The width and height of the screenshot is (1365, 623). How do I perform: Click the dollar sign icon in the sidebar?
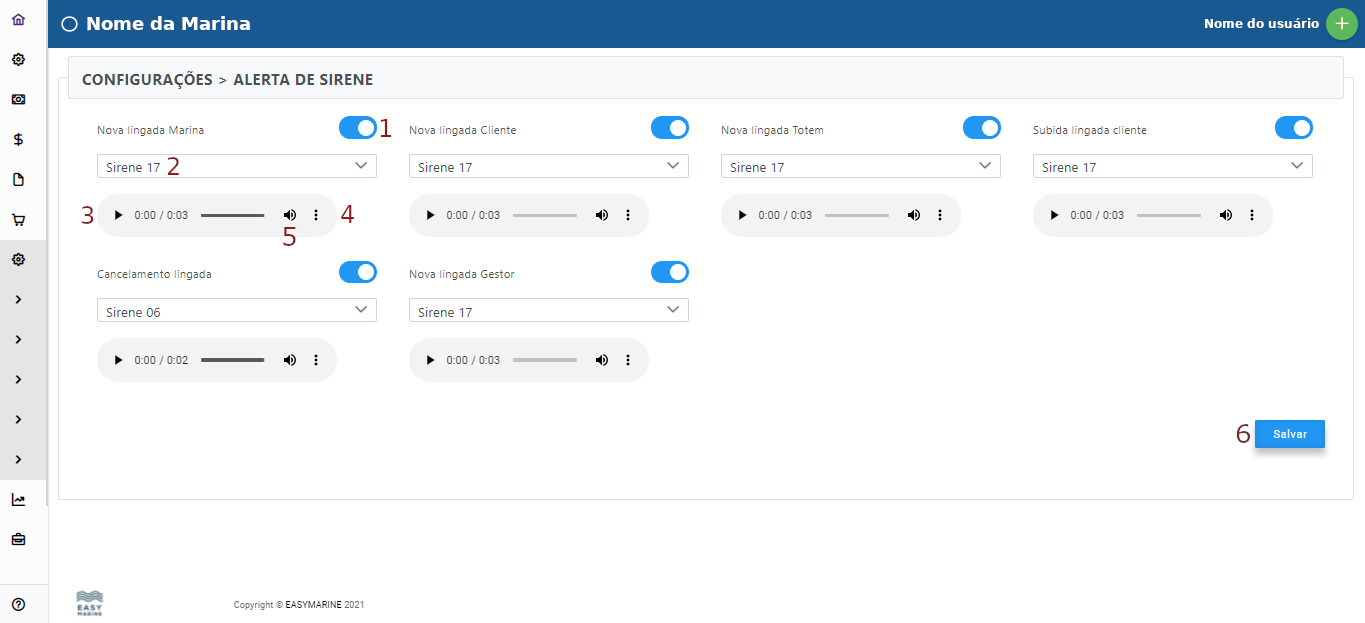(x=18, y=140)
